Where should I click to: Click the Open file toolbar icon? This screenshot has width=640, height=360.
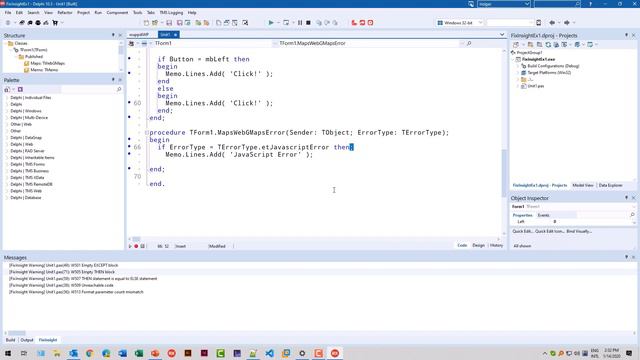coord(155,23)
